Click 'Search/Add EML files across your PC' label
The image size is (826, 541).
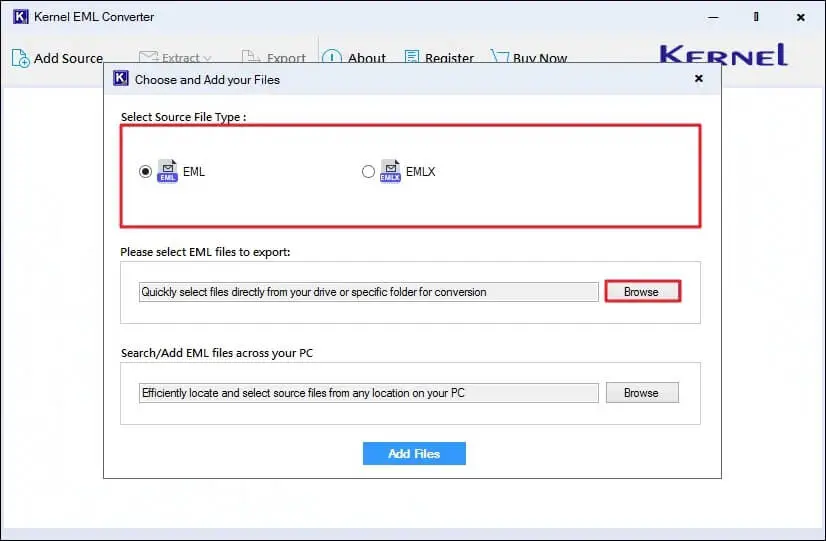[x=217, y=353]
